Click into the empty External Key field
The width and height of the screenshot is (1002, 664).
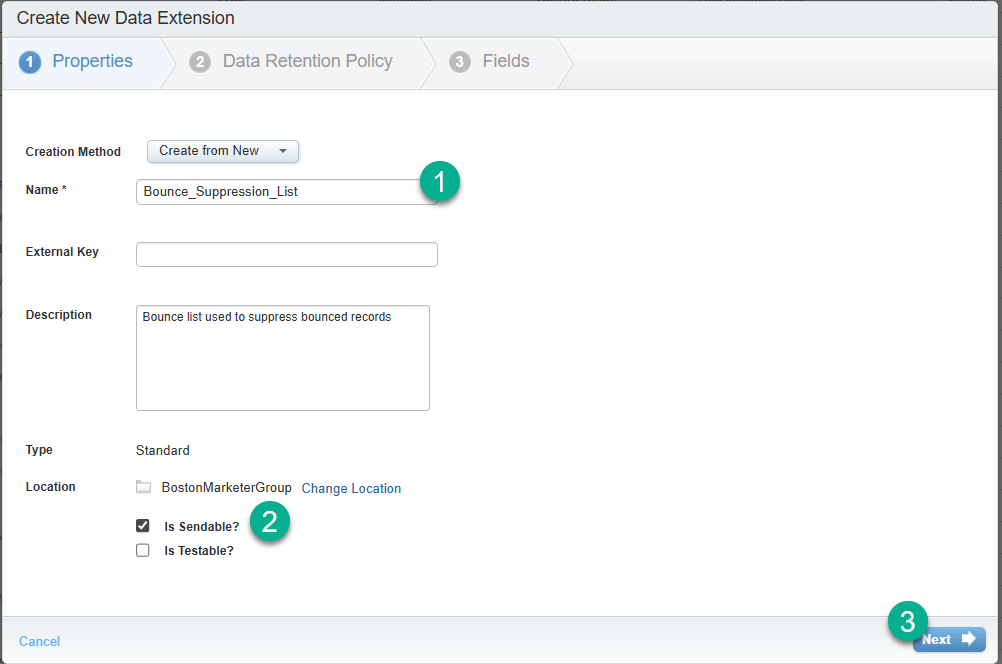click(286, 255)
